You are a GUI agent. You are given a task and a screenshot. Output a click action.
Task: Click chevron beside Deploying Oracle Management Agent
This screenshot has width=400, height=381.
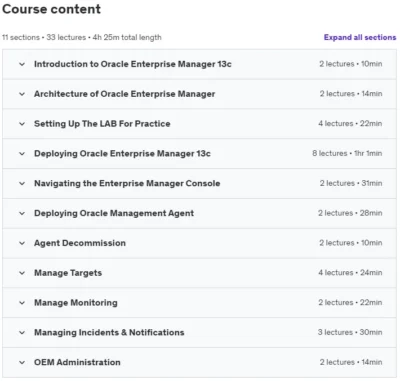22,213
